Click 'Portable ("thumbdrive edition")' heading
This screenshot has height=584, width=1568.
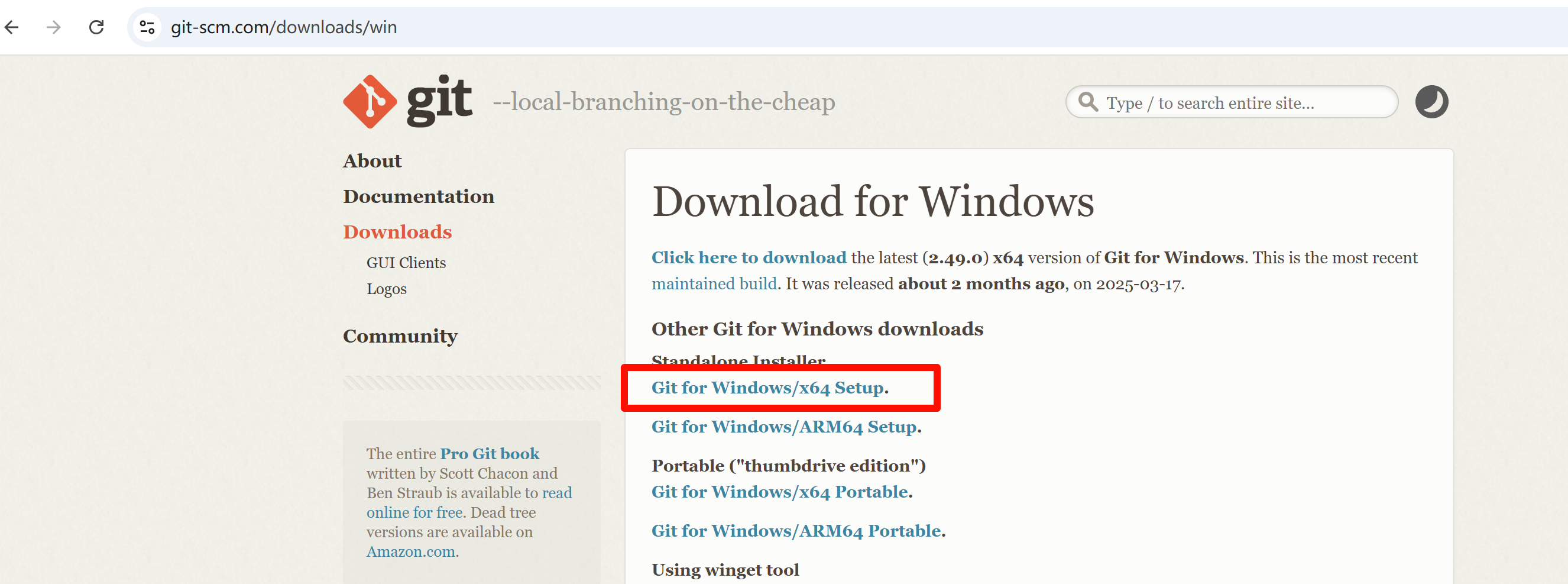pos(788,465)
